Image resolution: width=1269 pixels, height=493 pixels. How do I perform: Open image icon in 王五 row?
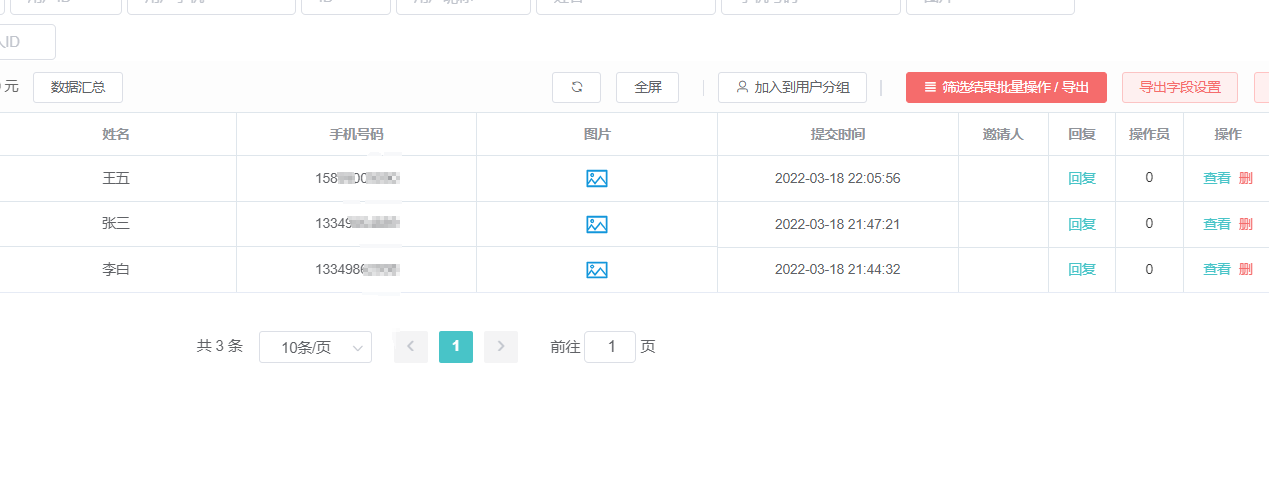pos(597,179)
